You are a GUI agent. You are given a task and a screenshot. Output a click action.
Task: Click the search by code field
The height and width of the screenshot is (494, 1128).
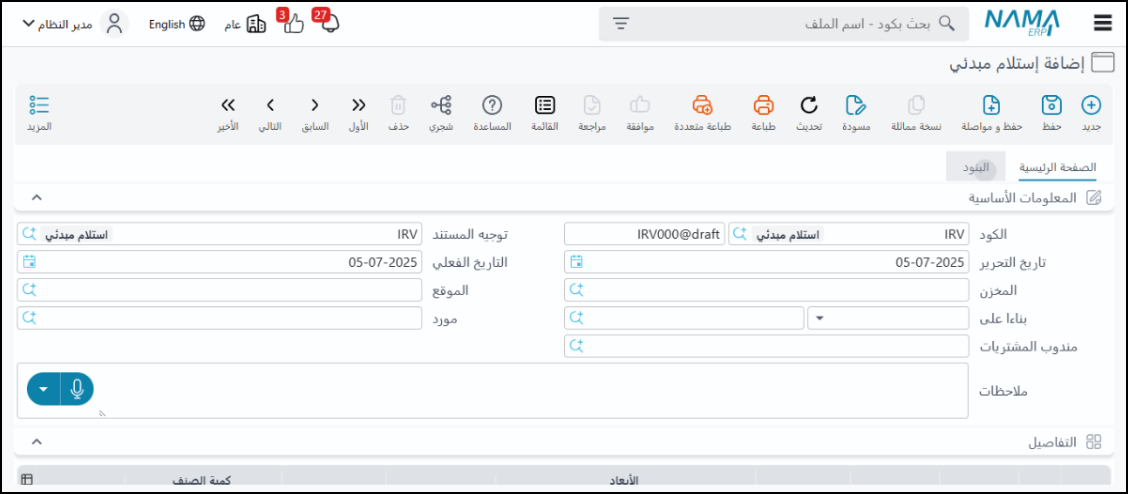click(800, 24)
